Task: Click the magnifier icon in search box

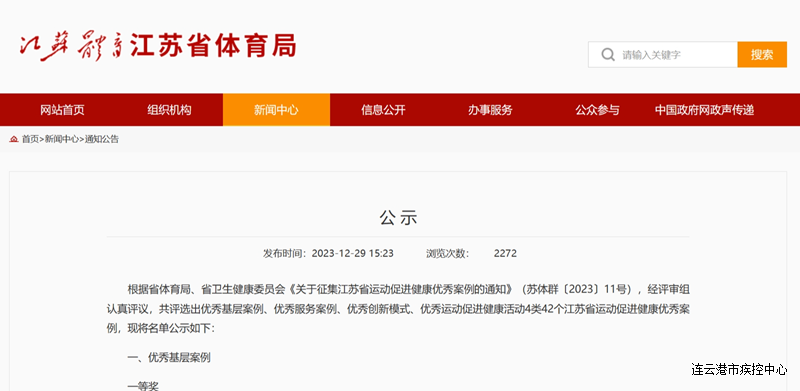Action: pyautogui.click(x=608, y=55)
